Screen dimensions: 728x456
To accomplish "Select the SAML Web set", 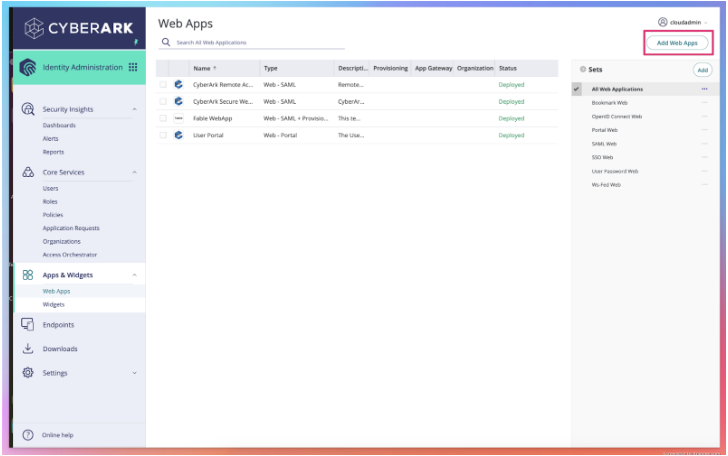I will (x=604, y=144).
